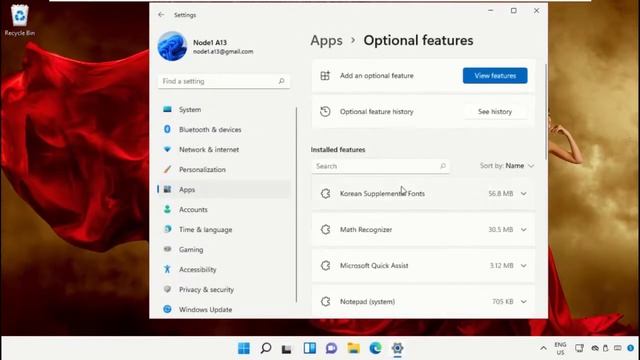This screenshot has width=640, height=360.
Task: Open Time & language category
Action: click(224, 229)
